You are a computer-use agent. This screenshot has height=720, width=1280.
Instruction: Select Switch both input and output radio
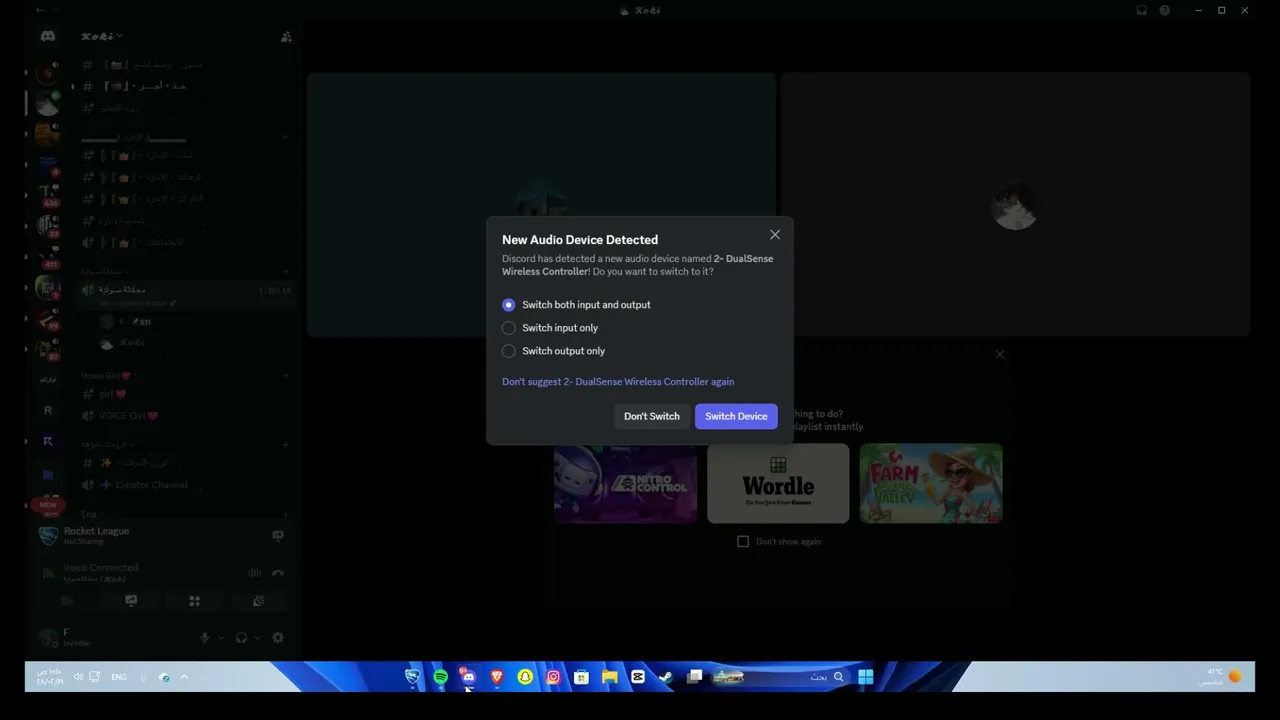508,305
